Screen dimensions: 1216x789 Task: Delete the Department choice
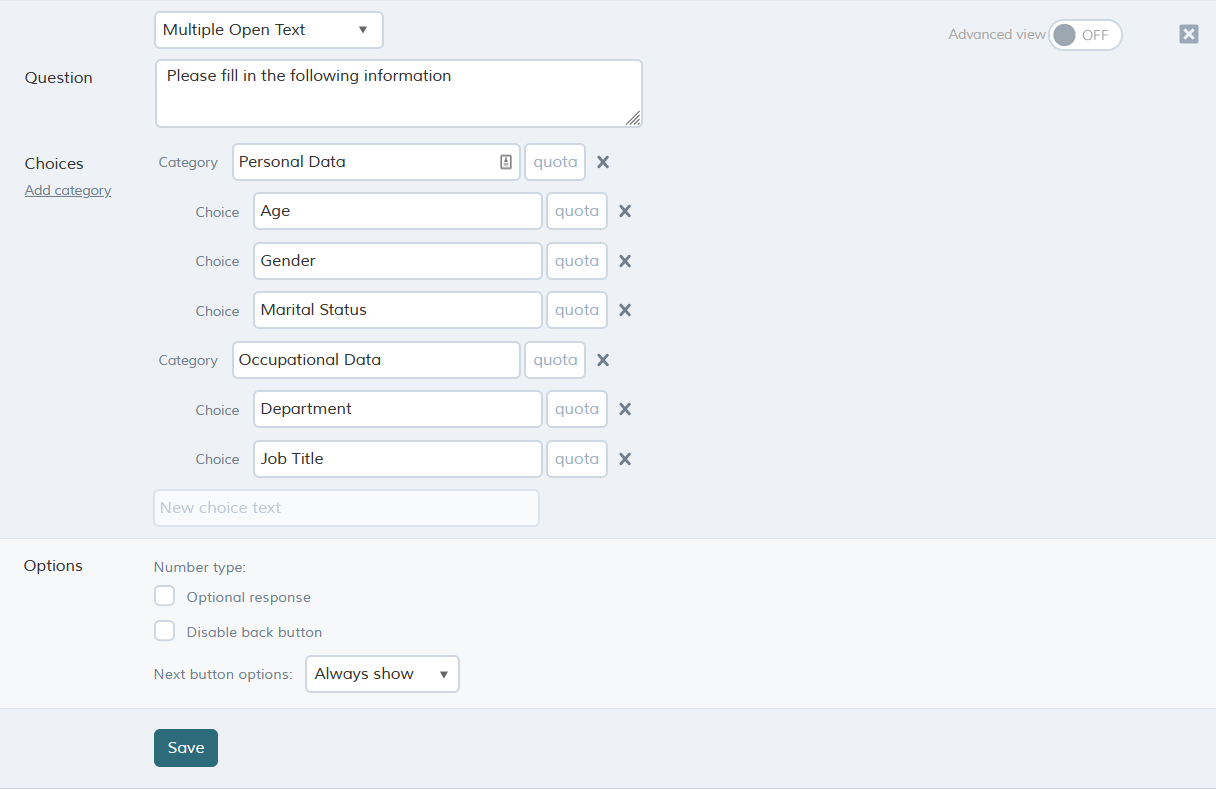625,409
